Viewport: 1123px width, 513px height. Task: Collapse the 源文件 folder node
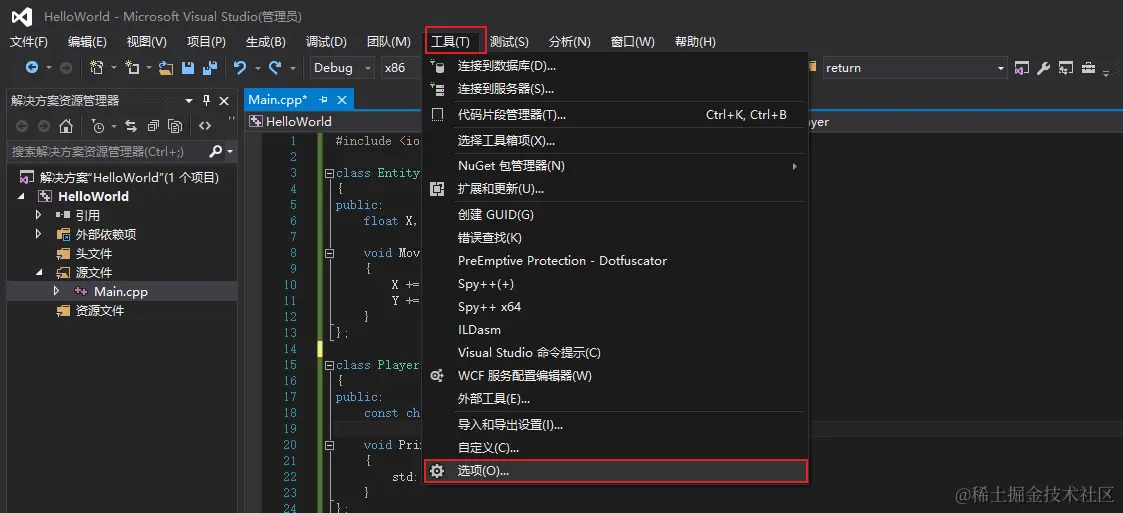(x=39, y=272)
